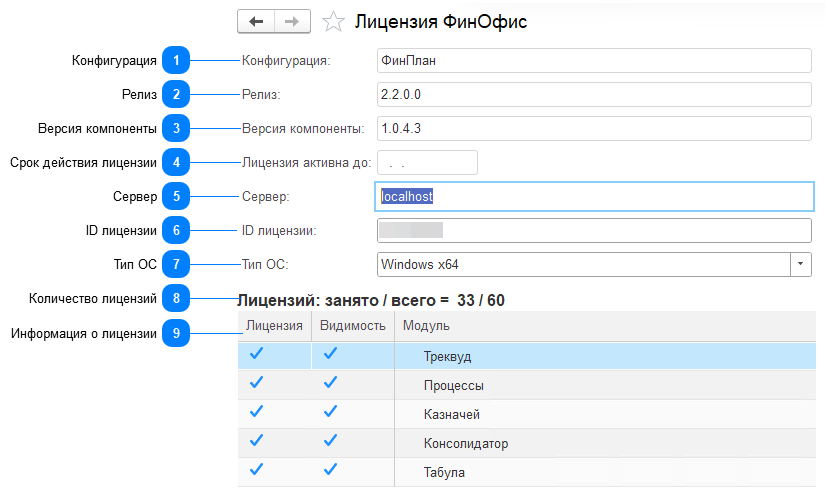Toggle Видимость checkmark for Консолидатор
Viewport: 828px width, 502px height.
pyautogui.click(x=331, y=440)
